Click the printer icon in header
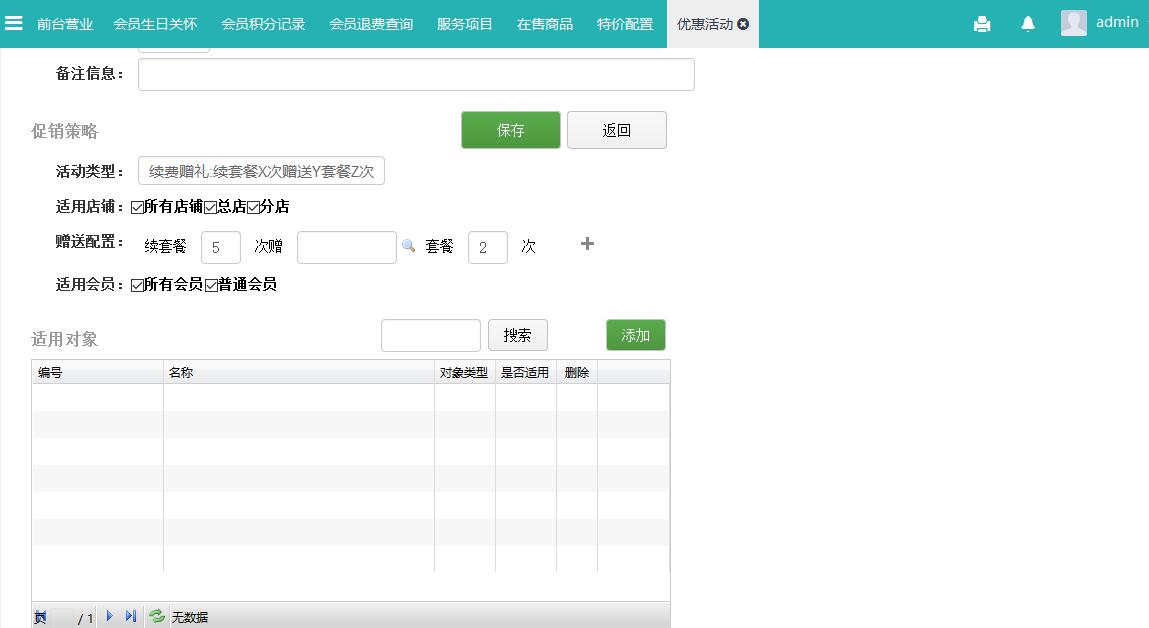 tap(982, 24)
